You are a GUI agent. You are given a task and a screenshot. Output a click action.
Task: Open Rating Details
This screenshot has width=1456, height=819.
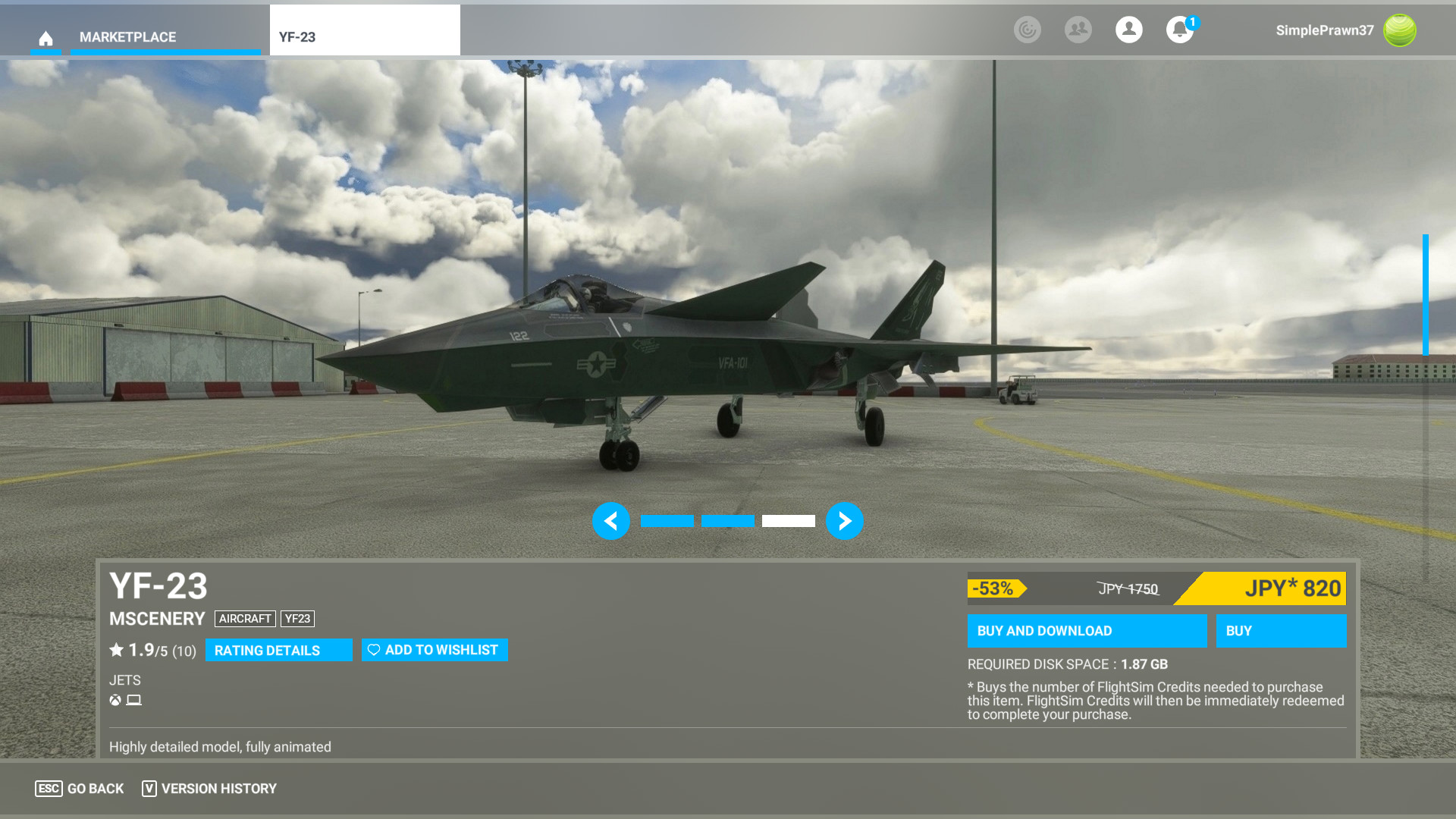(278, 650)
